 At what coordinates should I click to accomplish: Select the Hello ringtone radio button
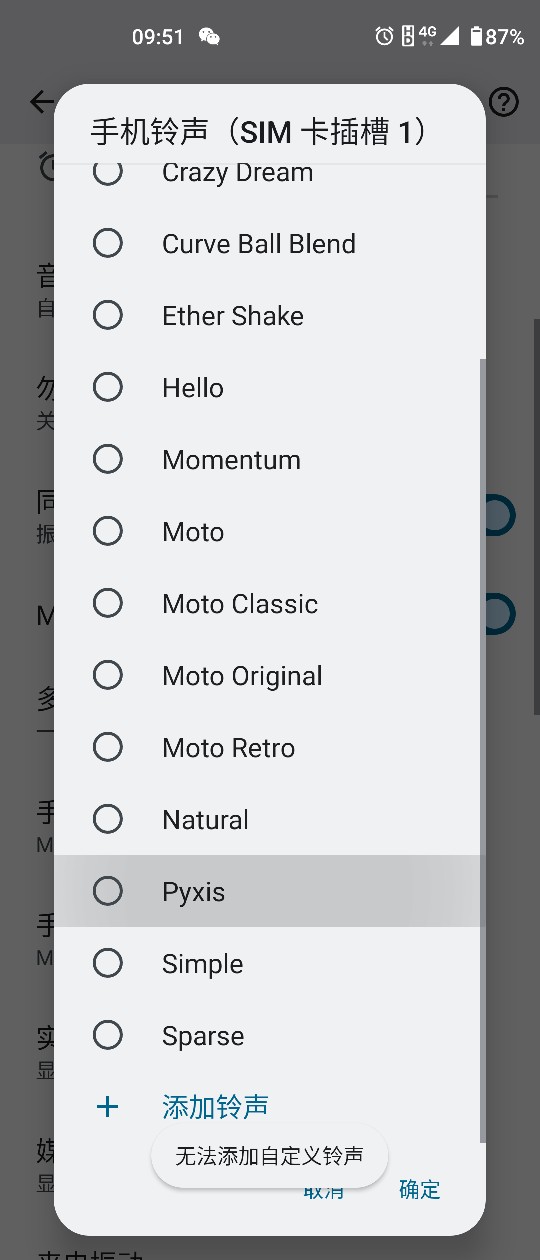point(108,387)
